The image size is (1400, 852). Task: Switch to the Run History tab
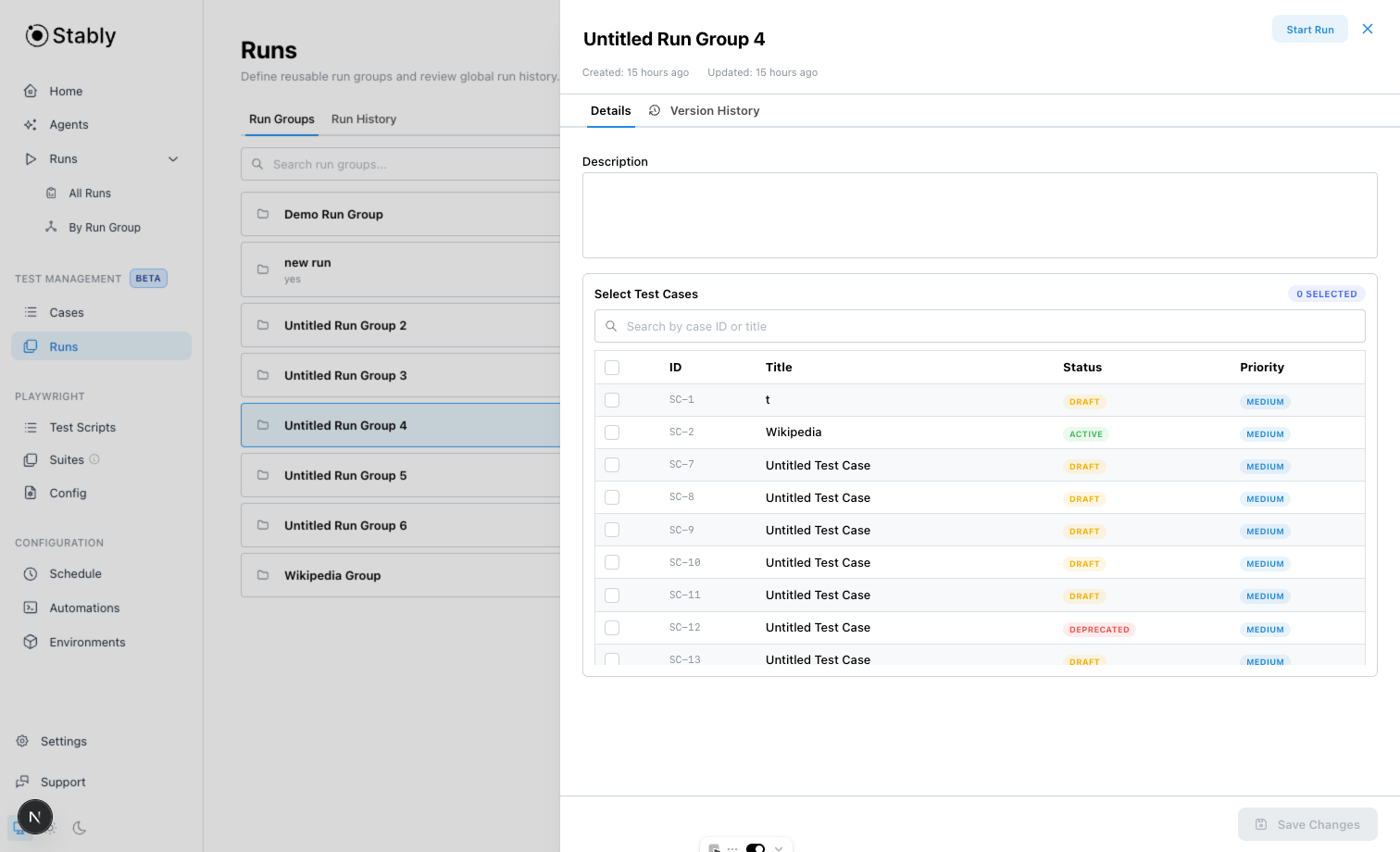tap(364, 119)
